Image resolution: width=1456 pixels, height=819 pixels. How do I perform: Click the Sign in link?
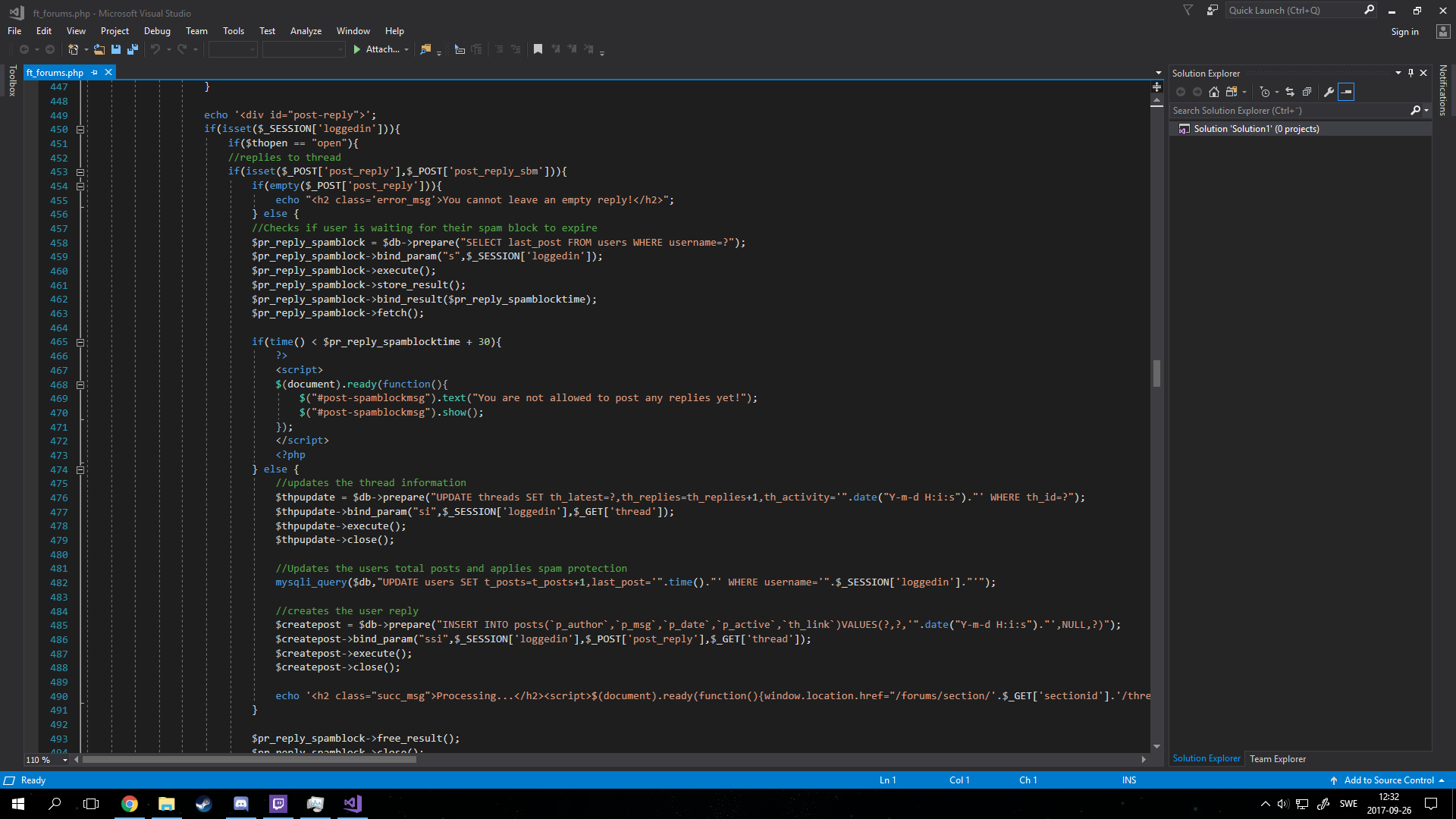click(x=1404, y=32)
